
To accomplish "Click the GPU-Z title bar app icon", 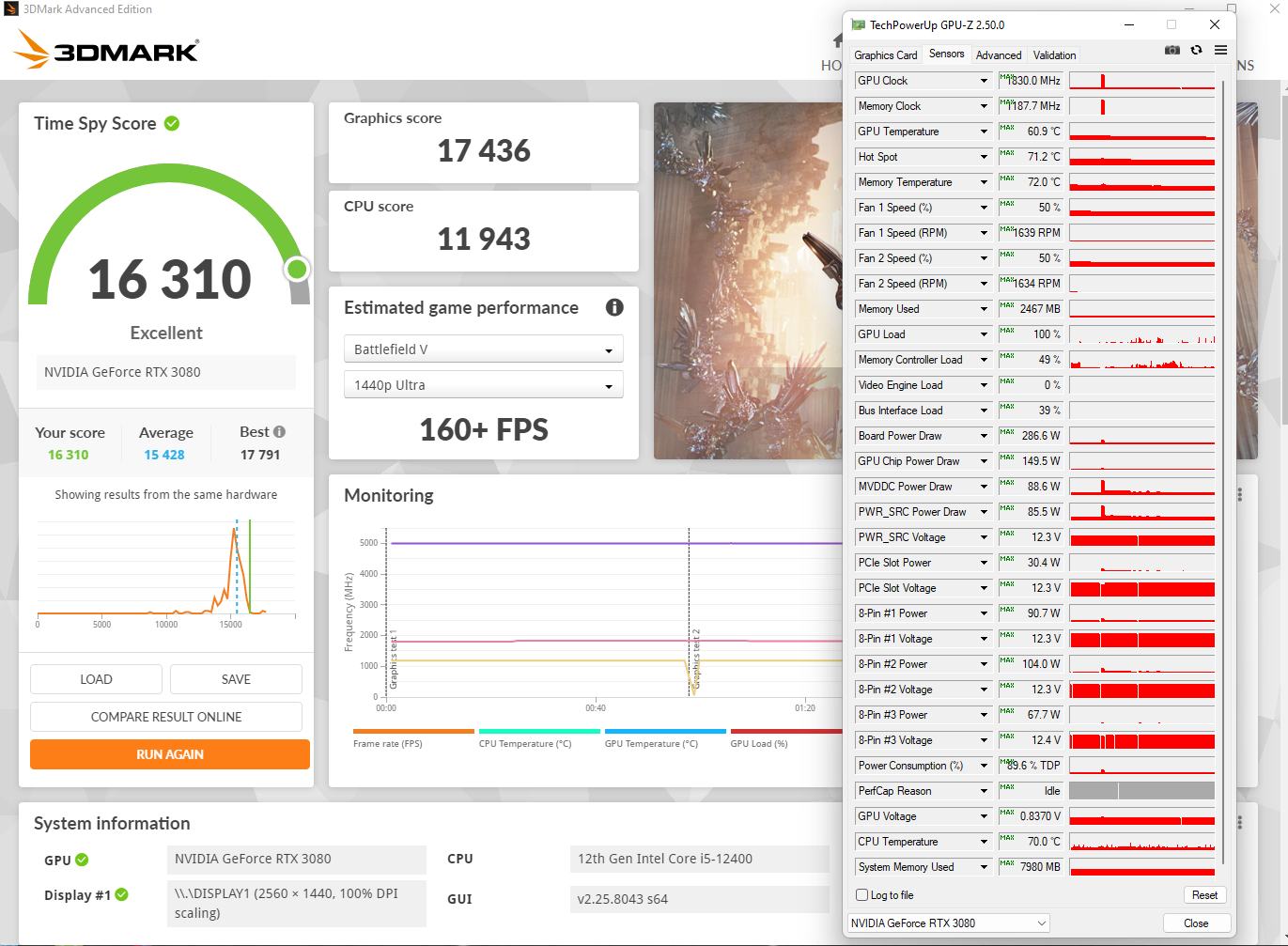I will [858, 24].
